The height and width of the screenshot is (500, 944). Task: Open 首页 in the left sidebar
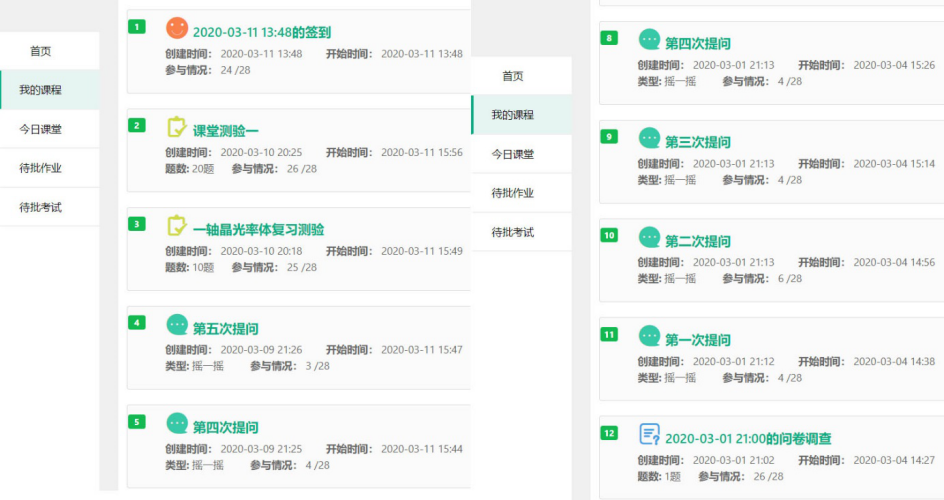coord(49,51)
